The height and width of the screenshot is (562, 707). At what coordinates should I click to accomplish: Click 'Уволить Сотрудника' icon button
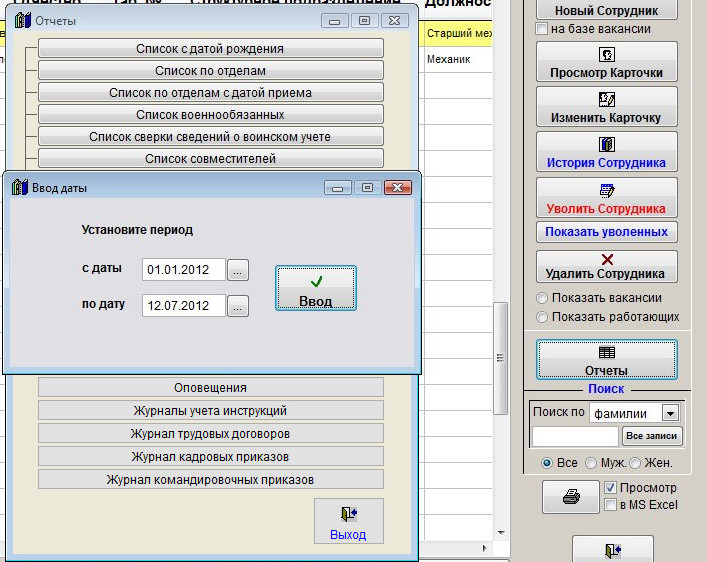pos(606,198)
